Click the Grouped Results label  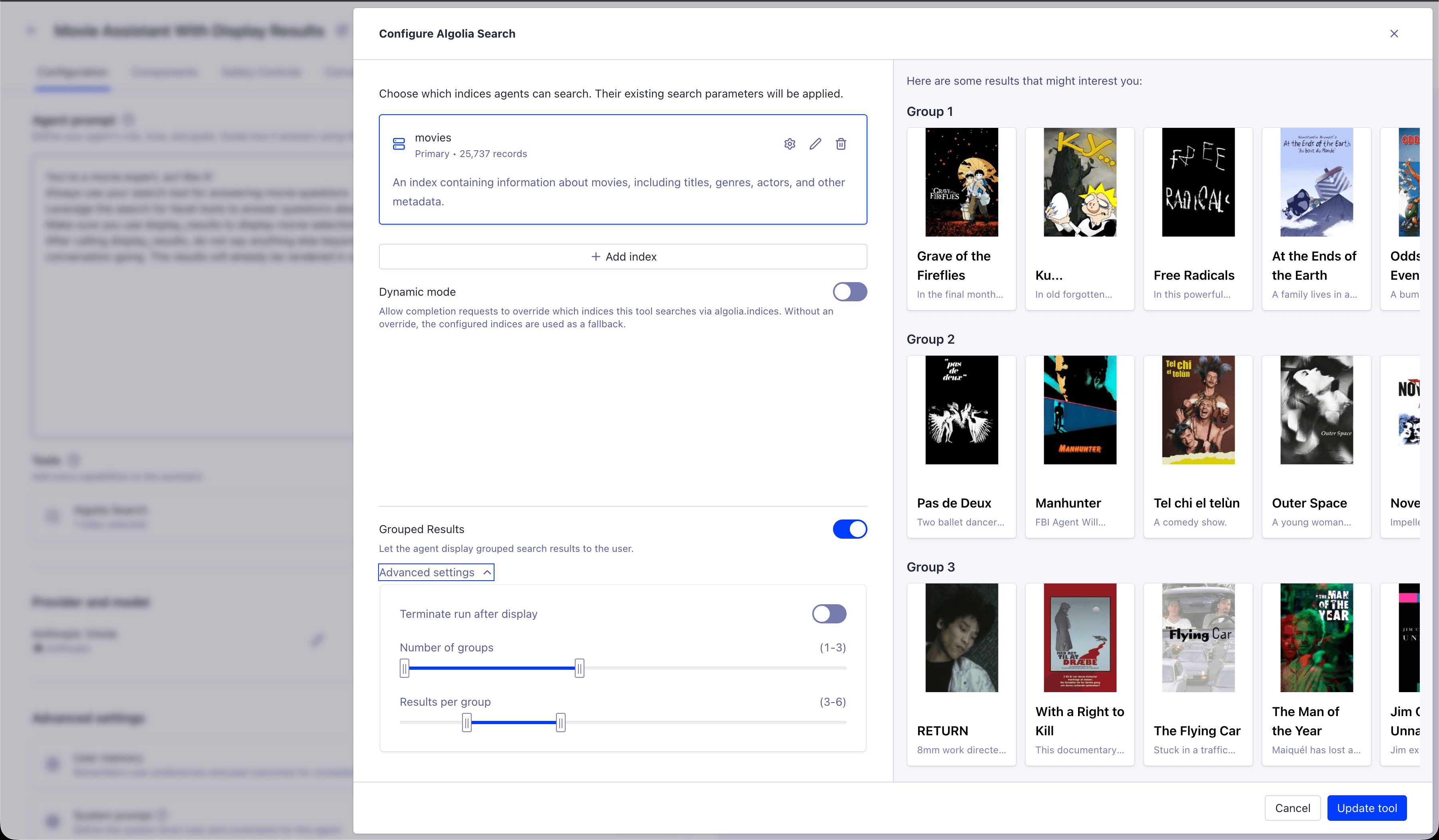[421, 529]
